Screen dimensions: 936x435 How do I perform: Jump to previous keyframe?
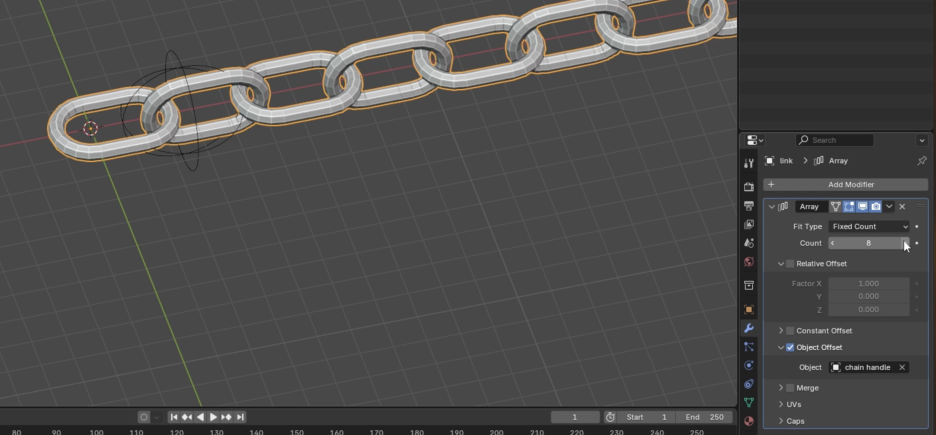187,417
